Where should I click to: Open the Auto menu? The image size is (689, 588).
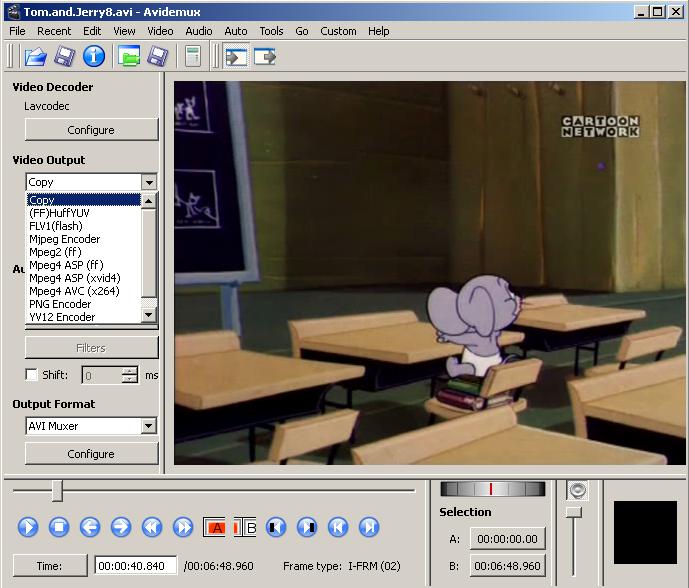click(236, 31)
